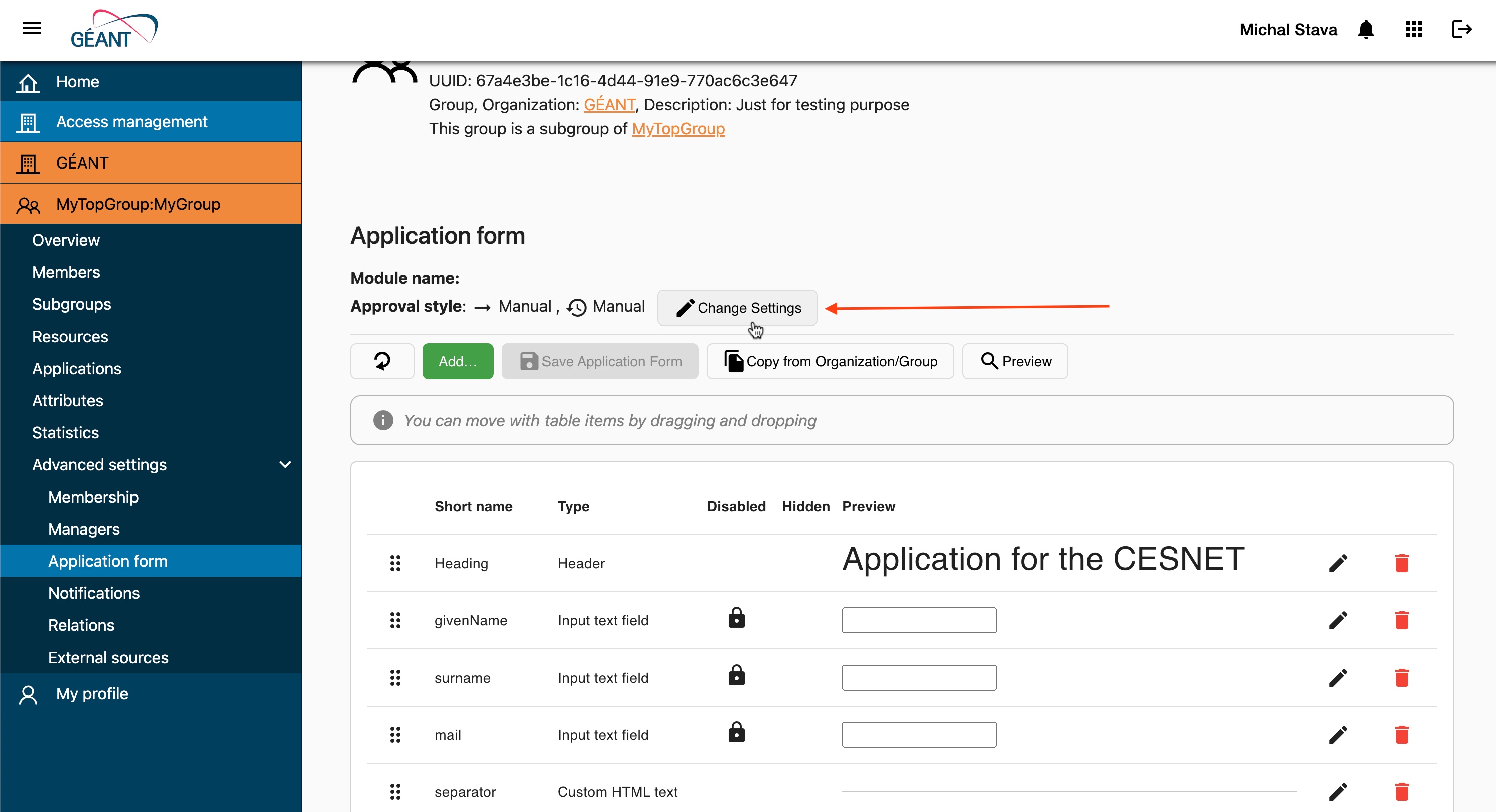Click the logout icon

1461,29
